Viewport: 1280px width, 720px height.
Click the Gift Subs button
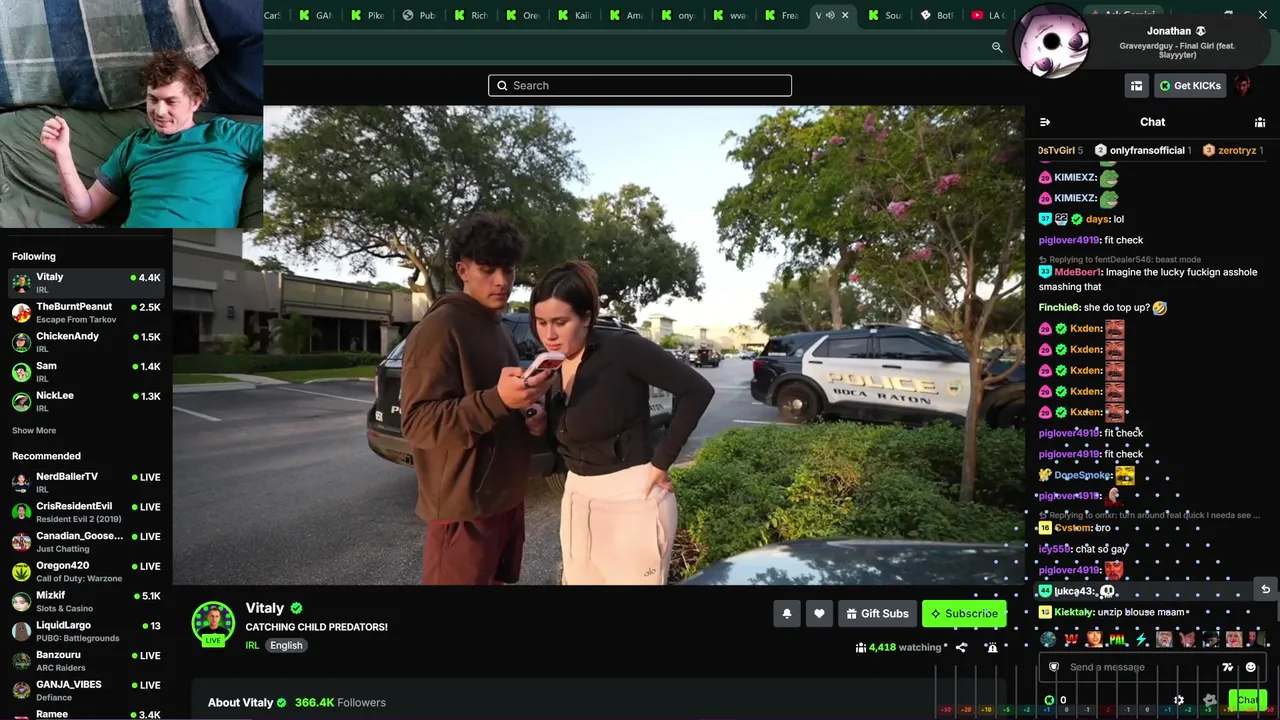877,614
